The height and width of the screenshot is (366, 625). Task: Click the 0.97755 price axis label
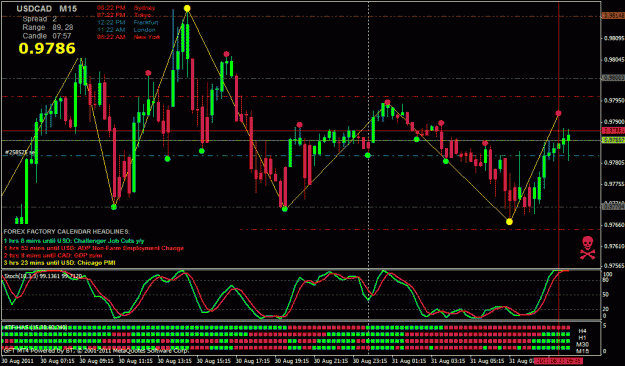coord(614,184)
